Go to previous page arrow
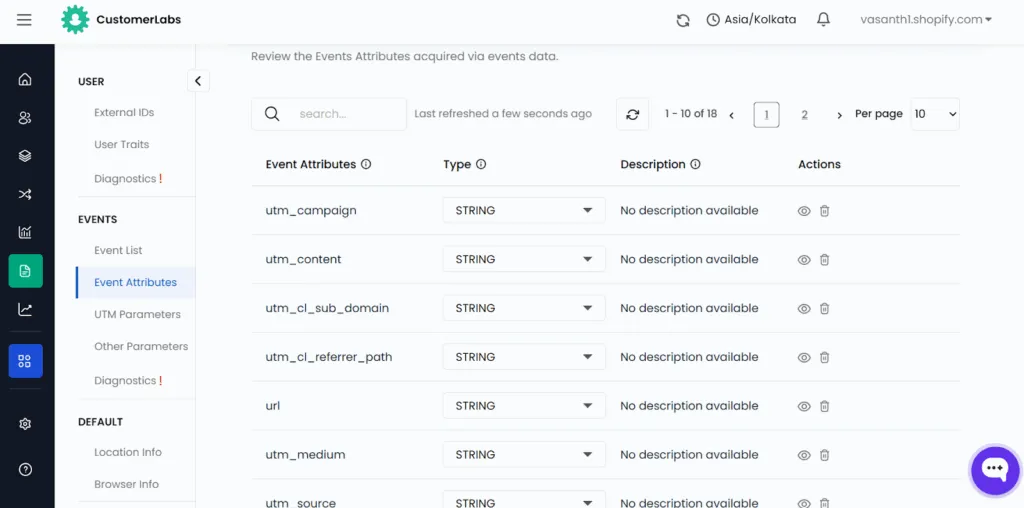 [x=731, y=116]
